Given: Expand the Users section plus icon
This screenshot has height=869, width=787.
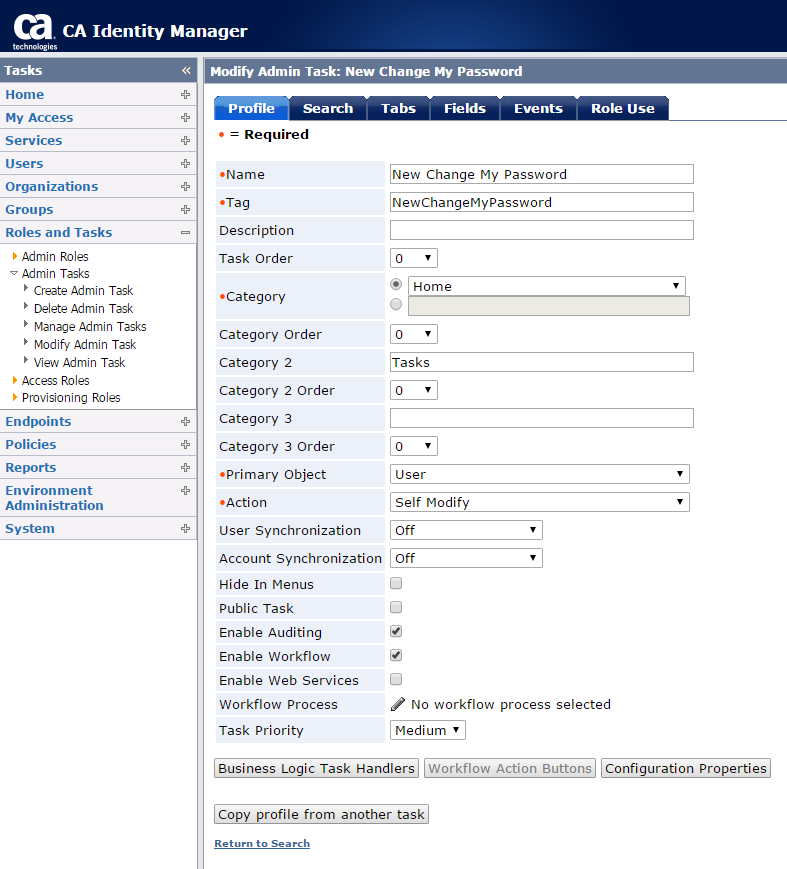Looking at the screenshot, I should [x=185, y=164].
